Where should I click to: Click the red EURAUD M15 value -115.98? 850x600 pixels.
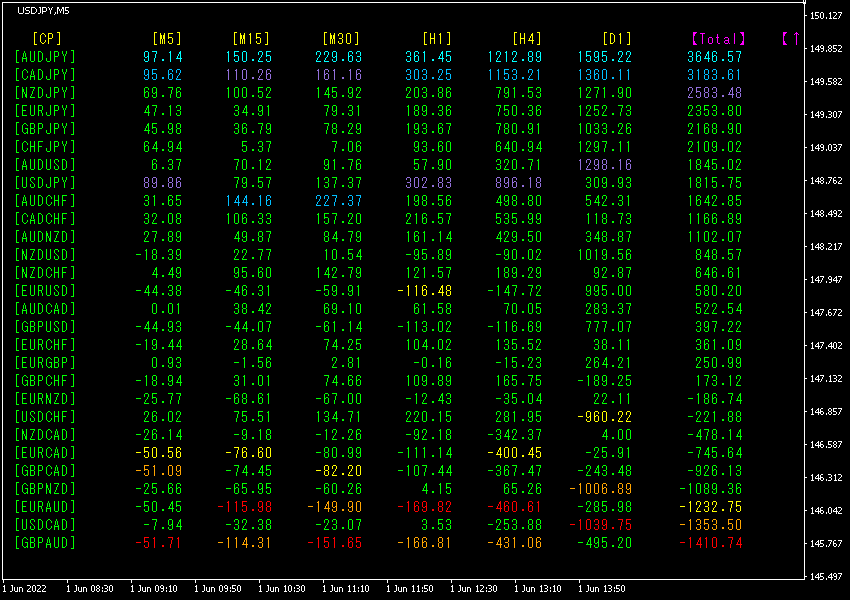(x=244, y=507)
